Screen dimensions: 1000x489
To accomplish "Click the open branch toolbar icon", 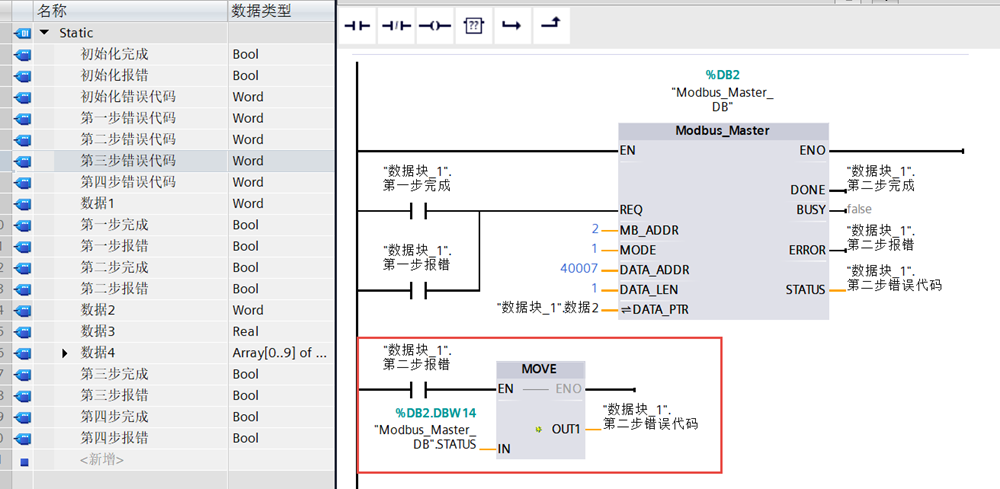I will point(511,27).
